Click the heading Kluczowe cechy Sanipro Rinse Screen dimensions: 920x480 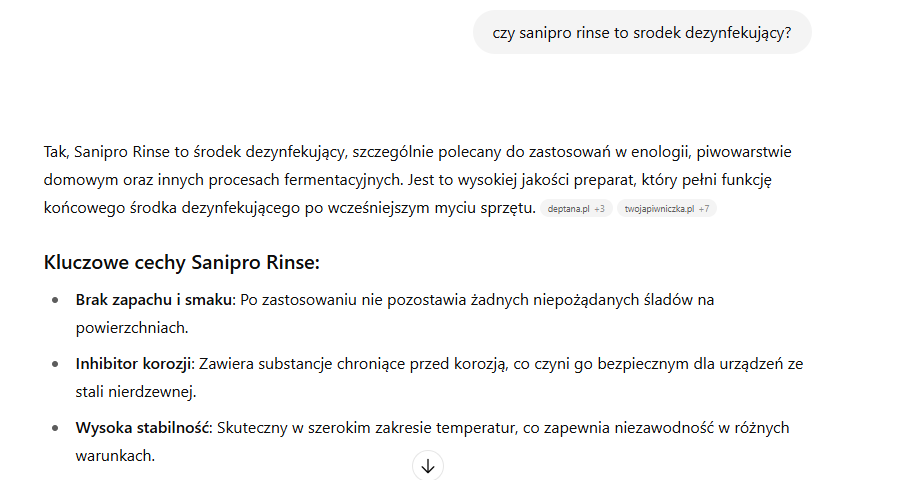pyautogui.click(x=181, y=262)
